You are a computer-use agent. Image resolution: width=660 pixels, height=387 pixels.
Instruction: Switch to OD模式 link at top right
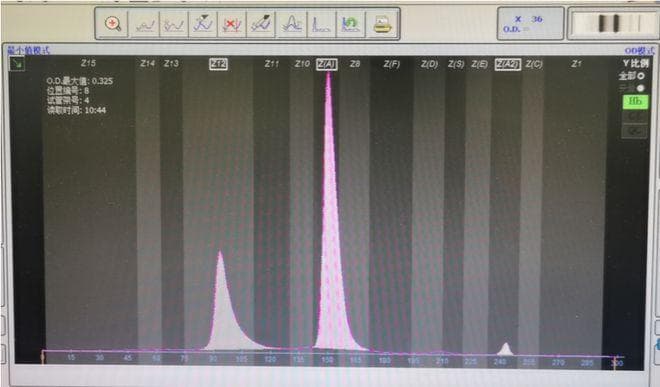[x=639, y=51]
